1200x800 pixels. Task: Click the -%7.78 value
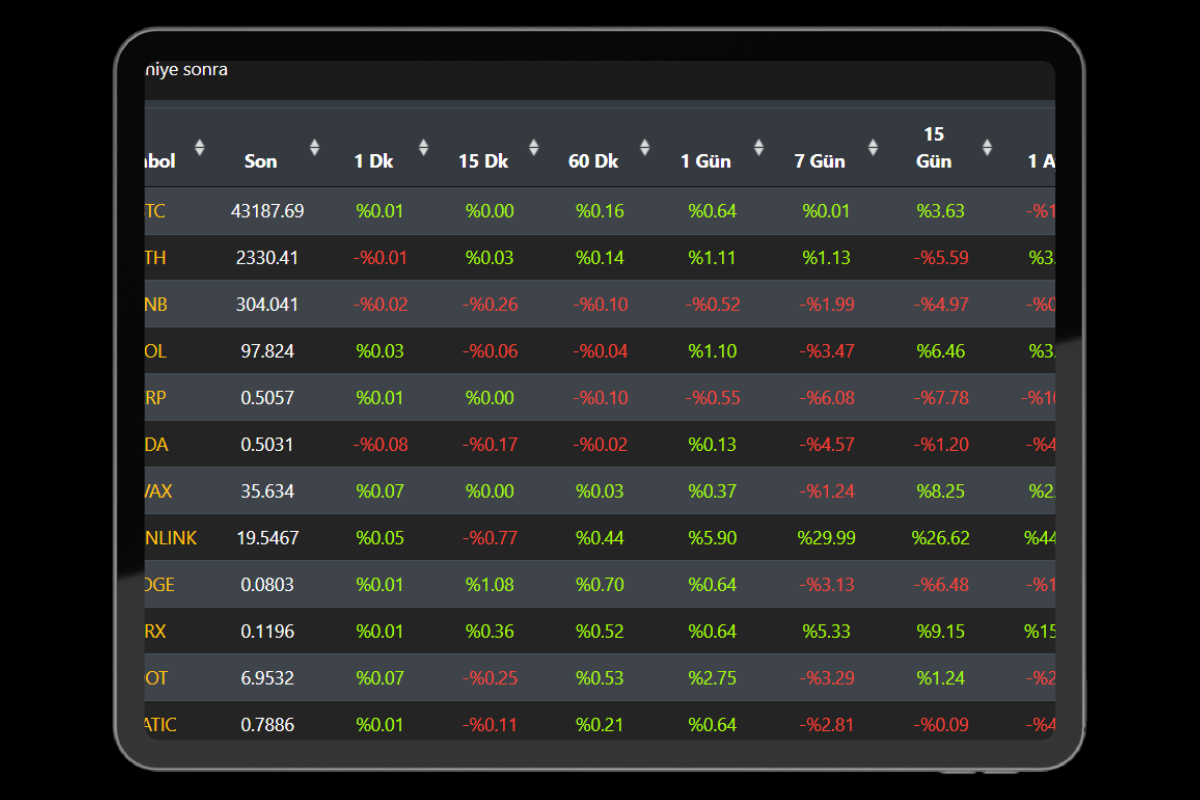point(940,398)
